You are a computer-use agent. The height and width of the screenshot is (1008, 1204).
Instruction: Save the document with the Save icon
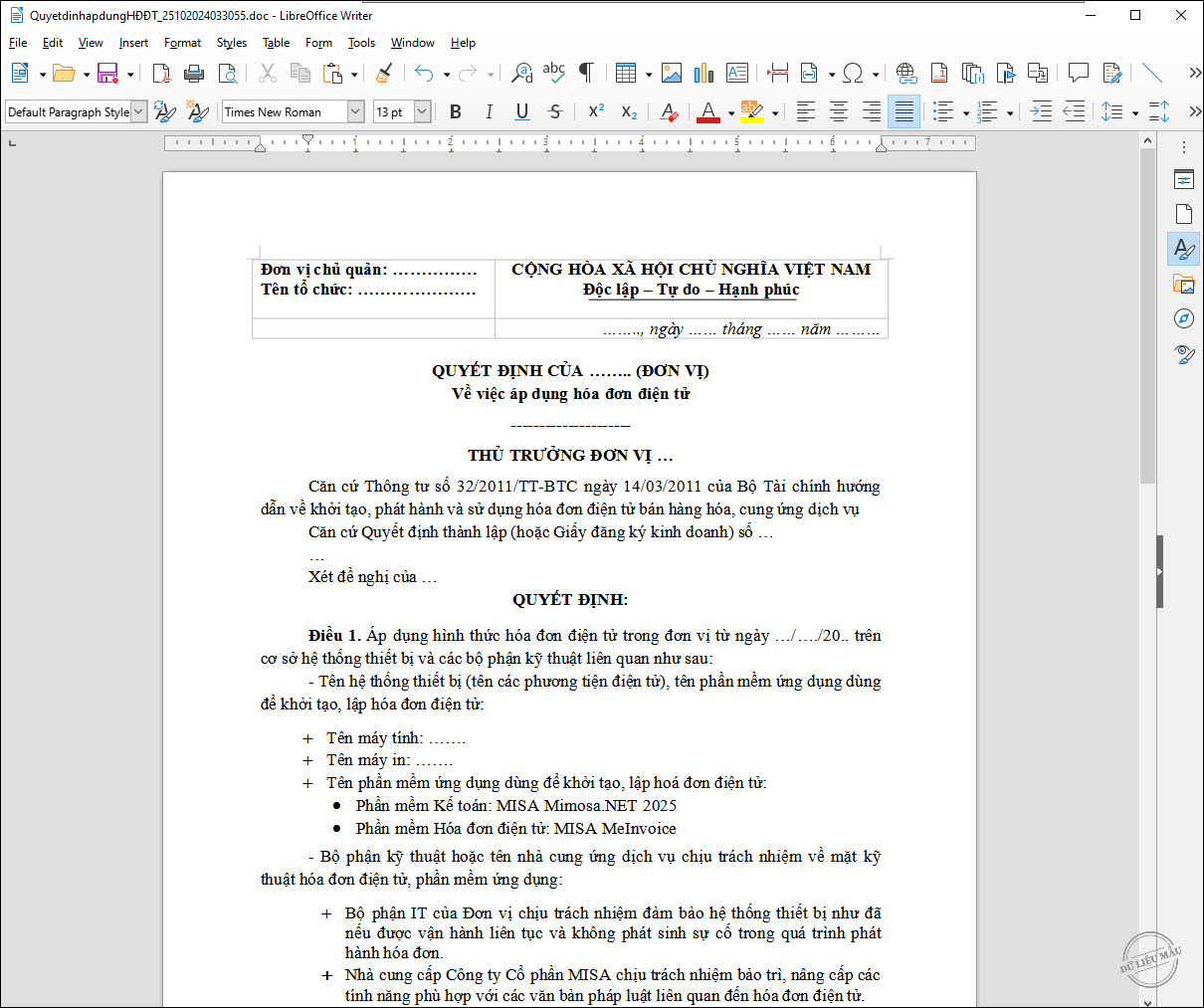(x=107, y=73)
